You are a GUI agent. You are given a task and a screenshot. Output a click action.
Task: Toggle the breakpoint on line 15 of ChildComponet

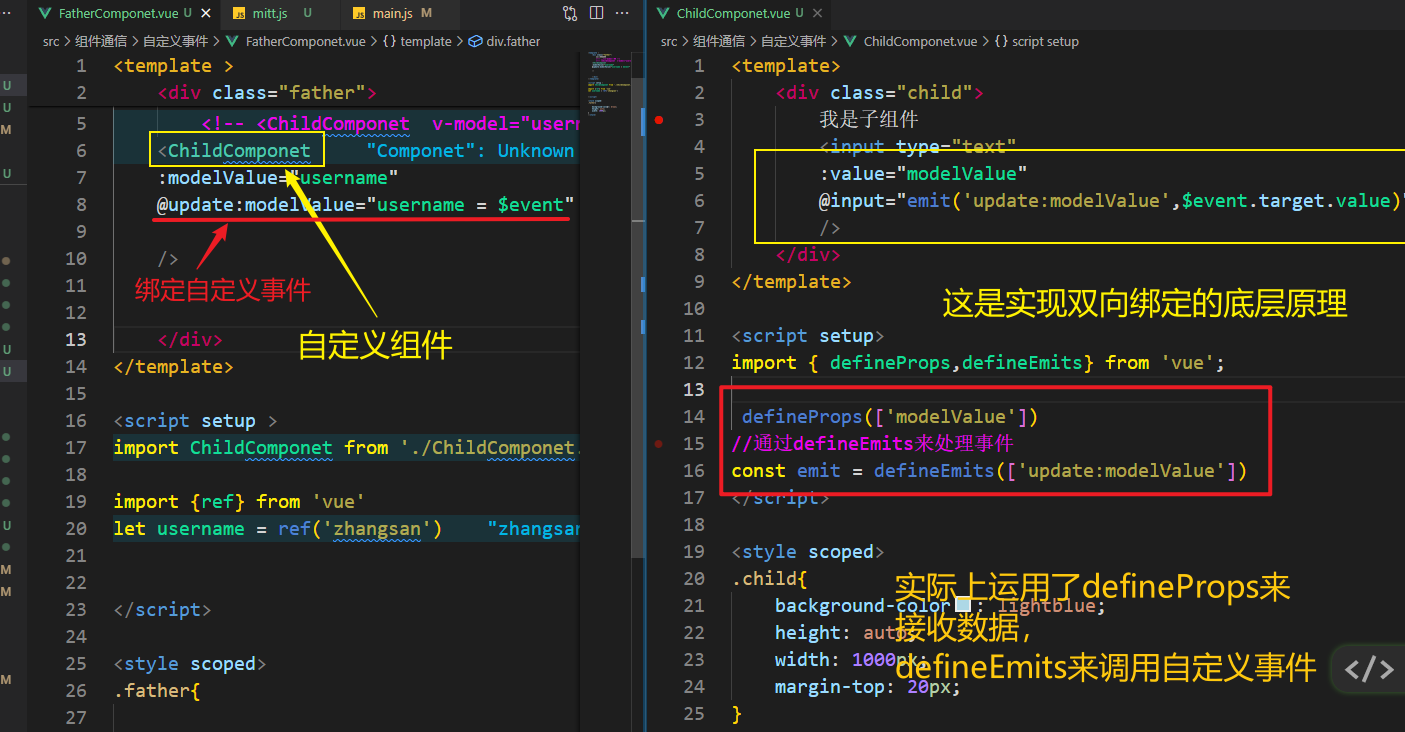click(x=659, y=443)
